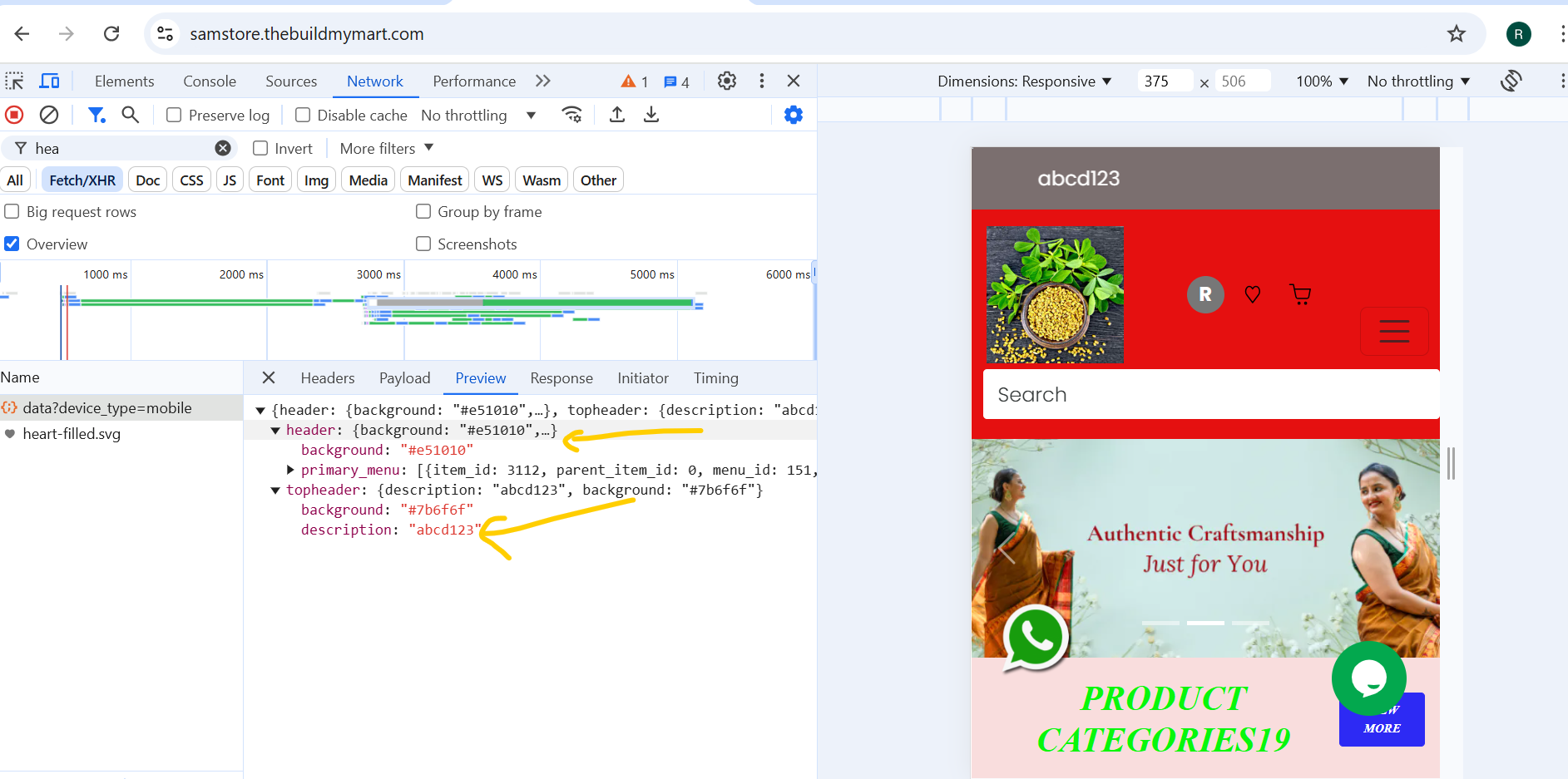The image size is (1568, 779).
Task: Enable Disable cache checkbox
Action: [303, 115]
